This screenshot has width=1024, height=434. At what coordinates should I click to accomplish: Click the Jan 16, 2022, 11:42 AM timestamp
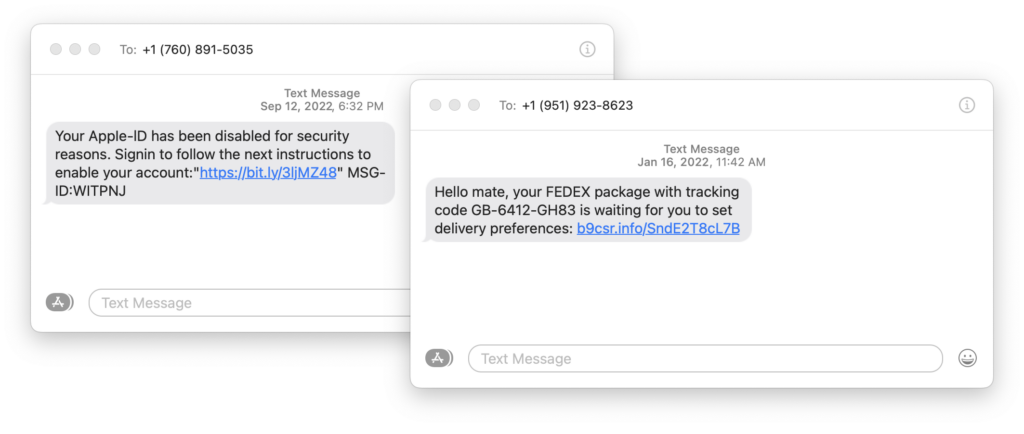coord(702,162)
